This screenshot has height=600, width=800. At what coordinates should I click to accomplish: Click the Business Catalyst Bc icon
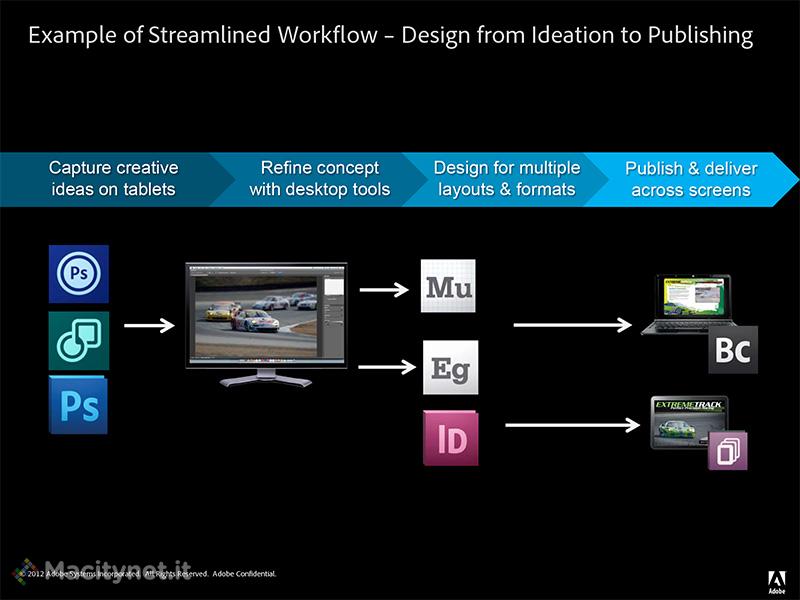click(733, 350)
